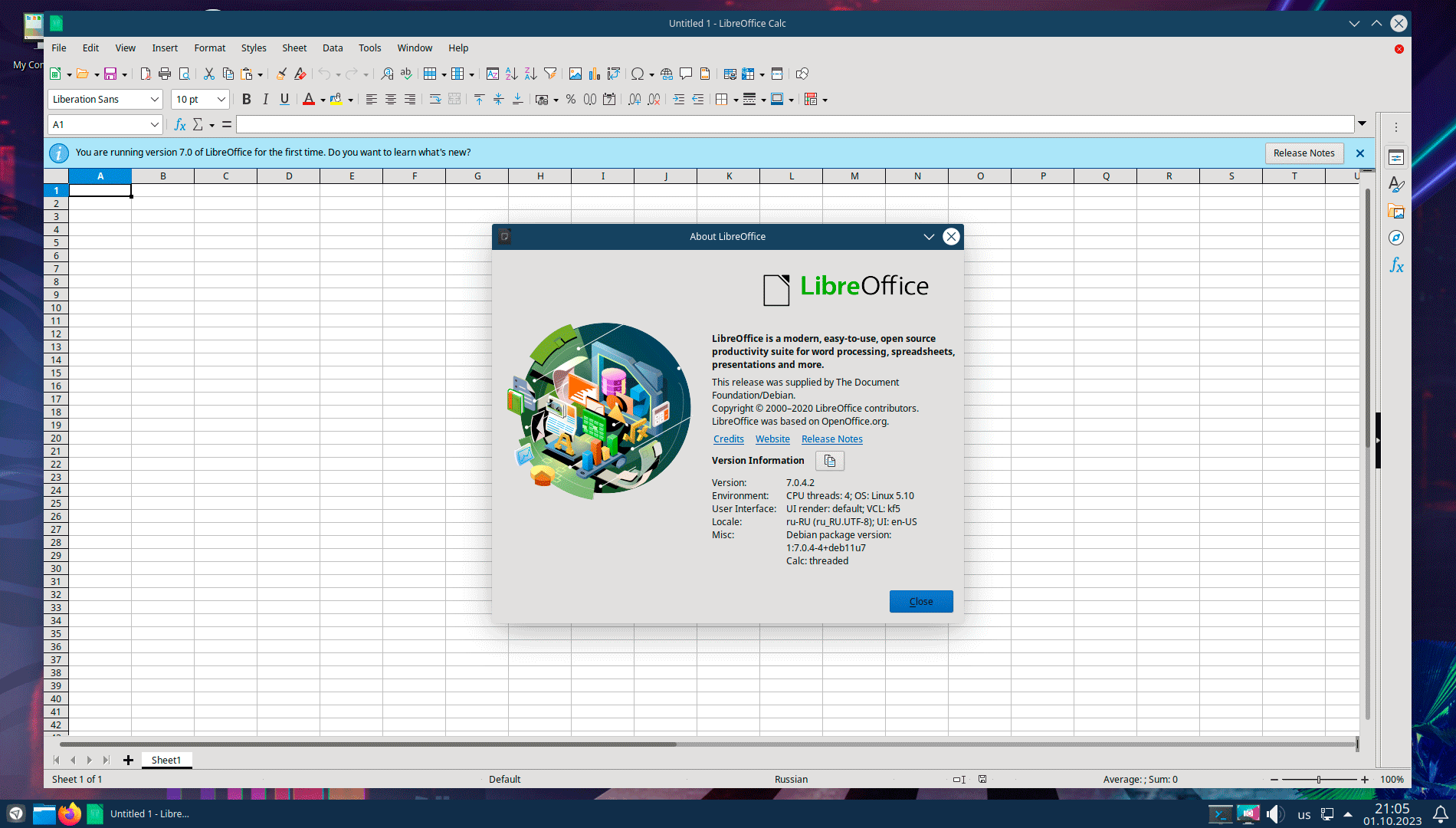Open the Sheet menu
The image size is (1456, 828).
coord(294,48)
